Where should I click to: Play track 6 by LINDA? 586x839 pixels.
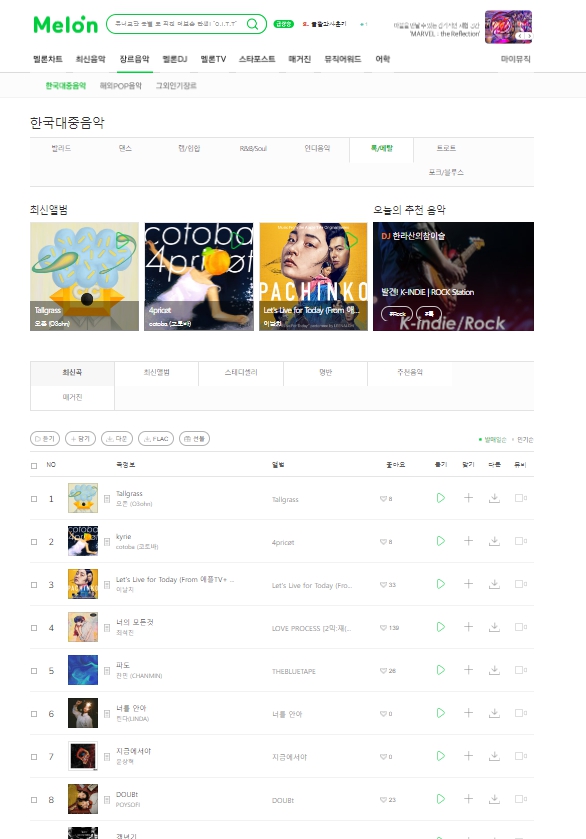[x=440, y=713]
